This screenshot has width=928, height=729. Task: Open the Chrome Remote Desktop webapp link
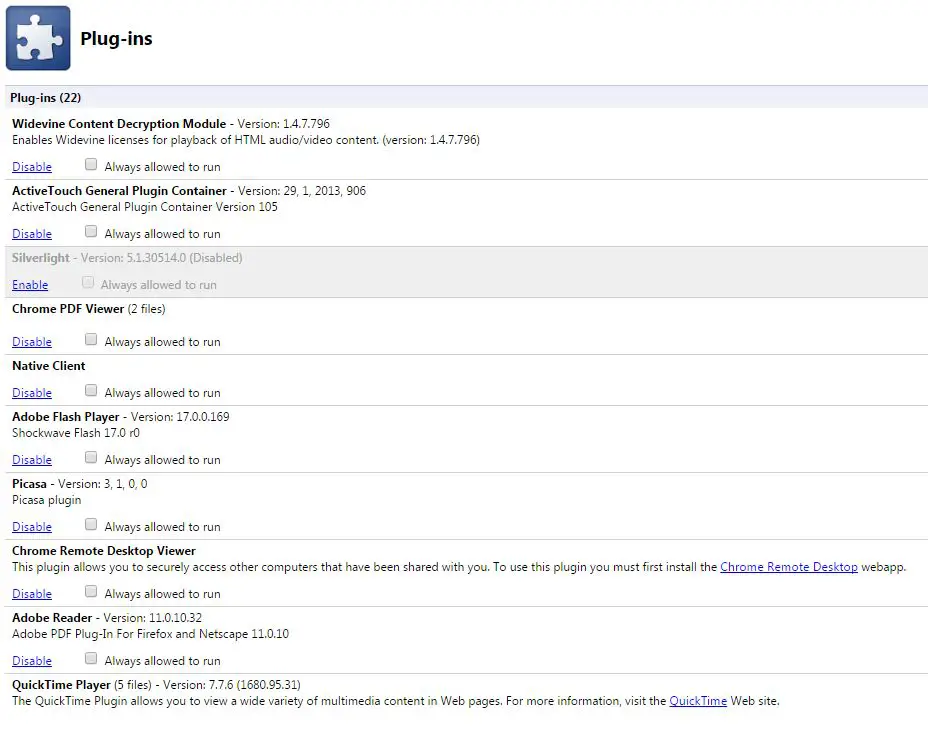(x=788, y=567)
